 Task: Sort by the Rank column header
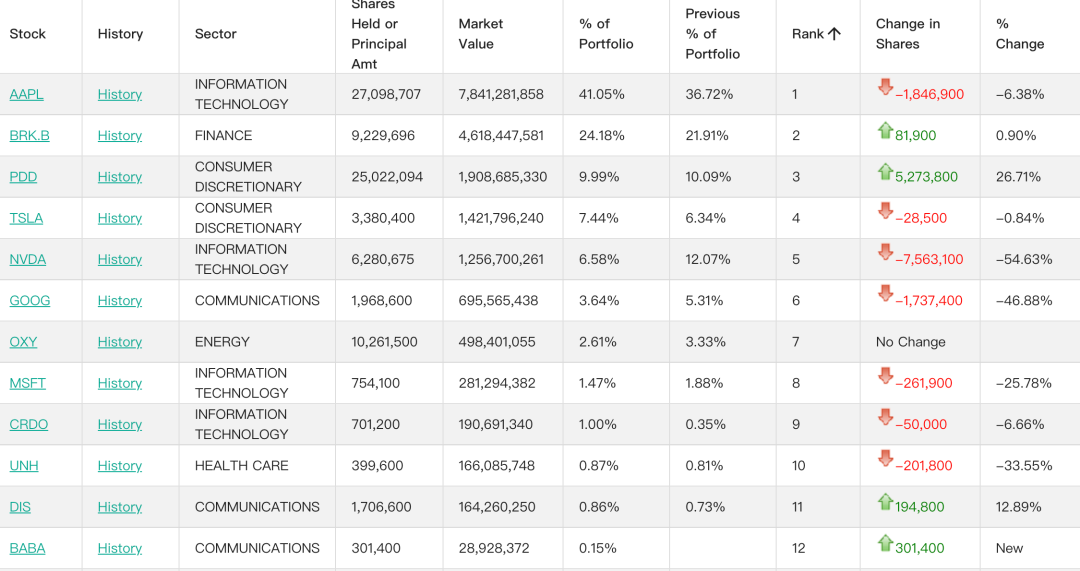point(808,34)
